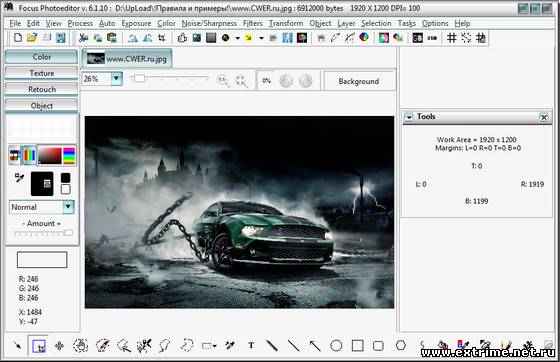This screenshot has height=362, width=560.
Task: Open dropdown arrow next to black circle icon
Action: coord(238,38)
